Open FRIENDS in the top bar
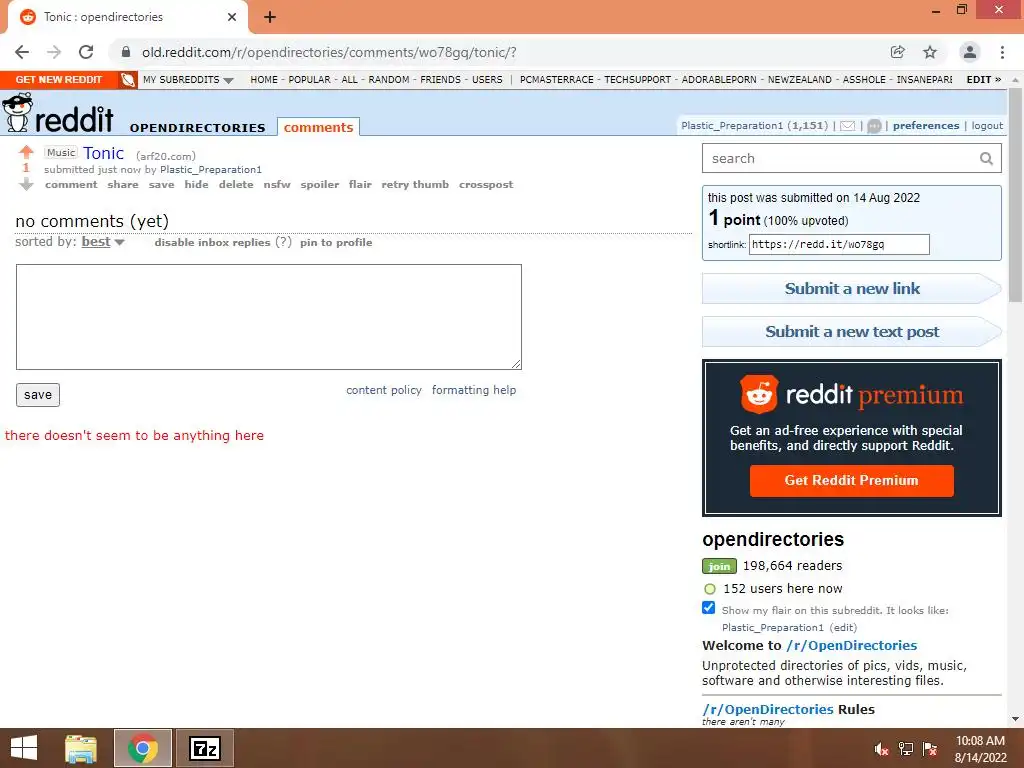Screen dimensions: 1024x768 click(x=440, y=80)
